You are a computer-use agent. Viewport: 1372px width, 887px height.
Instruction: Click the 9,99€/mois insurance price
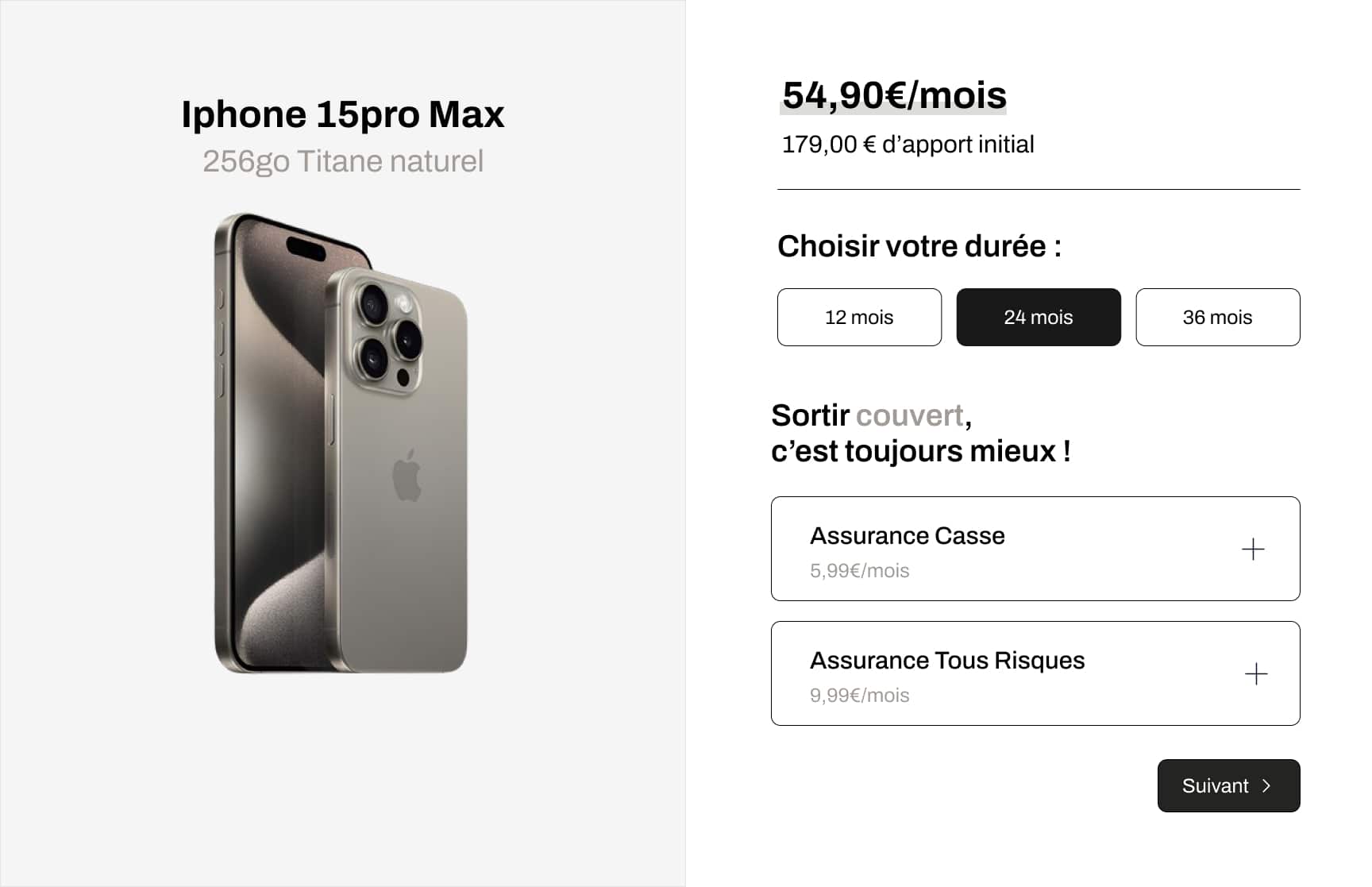click(859, 696)
